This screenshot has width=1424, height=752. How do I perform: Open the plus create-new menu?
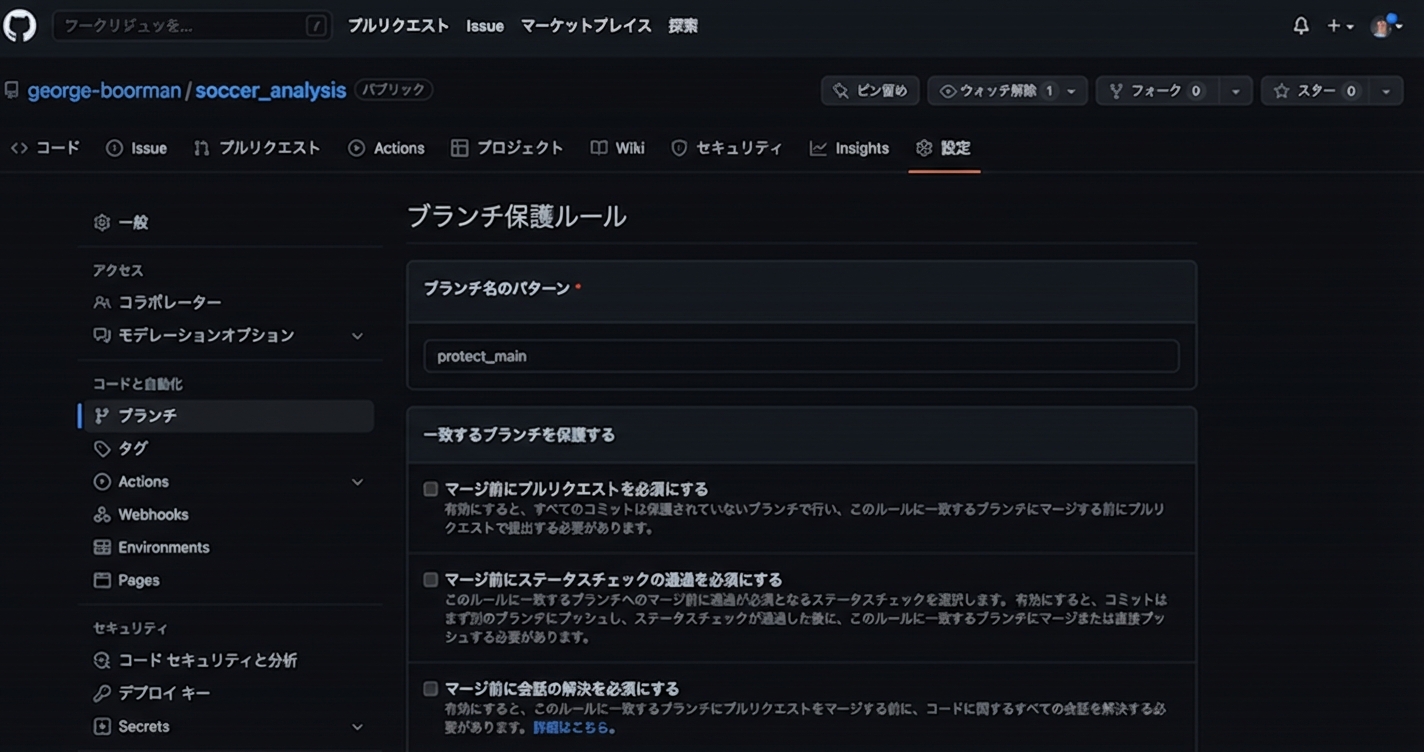pos(1340,26)
